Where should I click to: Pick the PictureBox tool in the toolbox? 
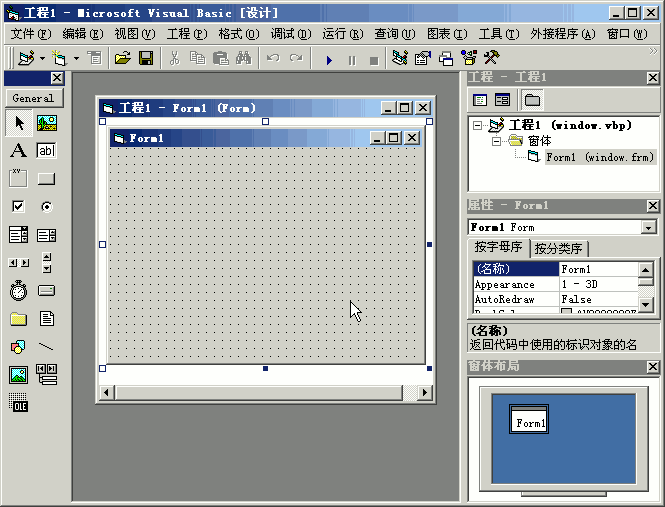point(46,123)
